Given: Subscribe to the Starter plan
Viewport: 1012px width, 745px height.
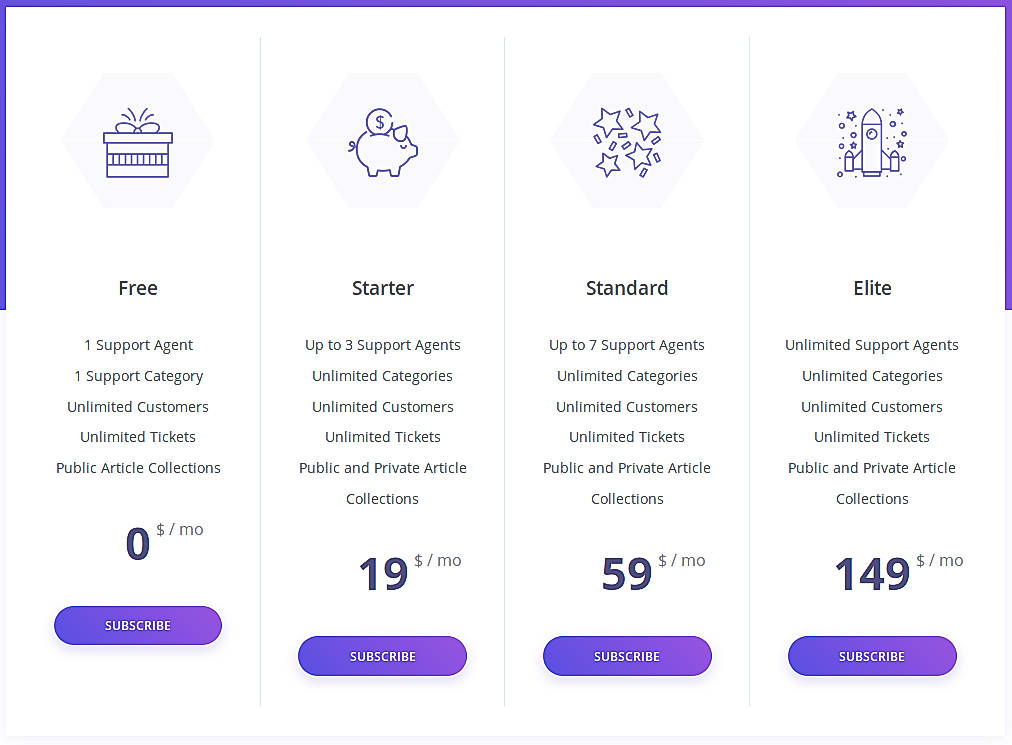Looking at the screenshot, I should (x=383, y=656).
